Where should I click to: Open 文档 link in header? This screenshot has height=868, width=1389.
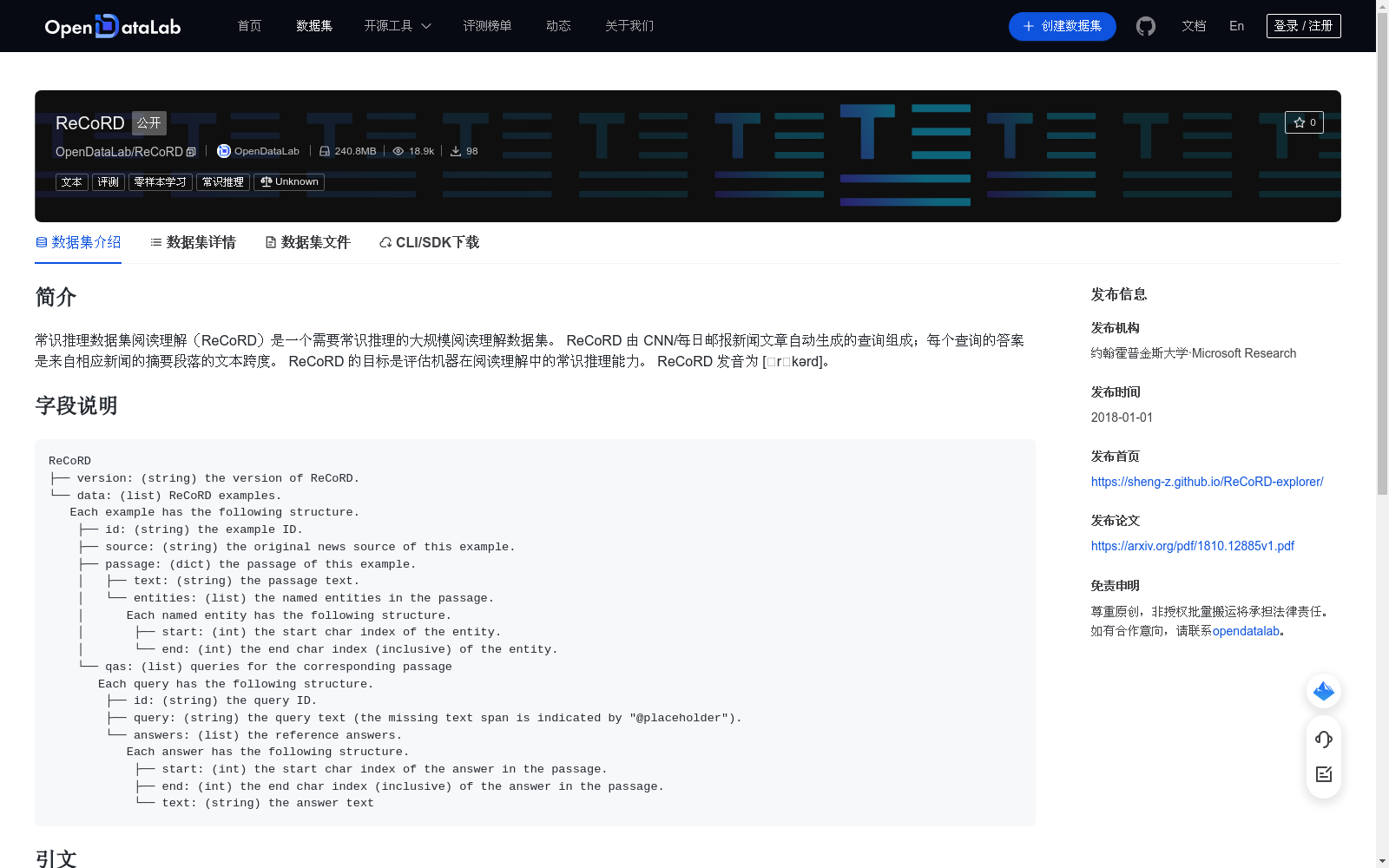(1194, 26)
